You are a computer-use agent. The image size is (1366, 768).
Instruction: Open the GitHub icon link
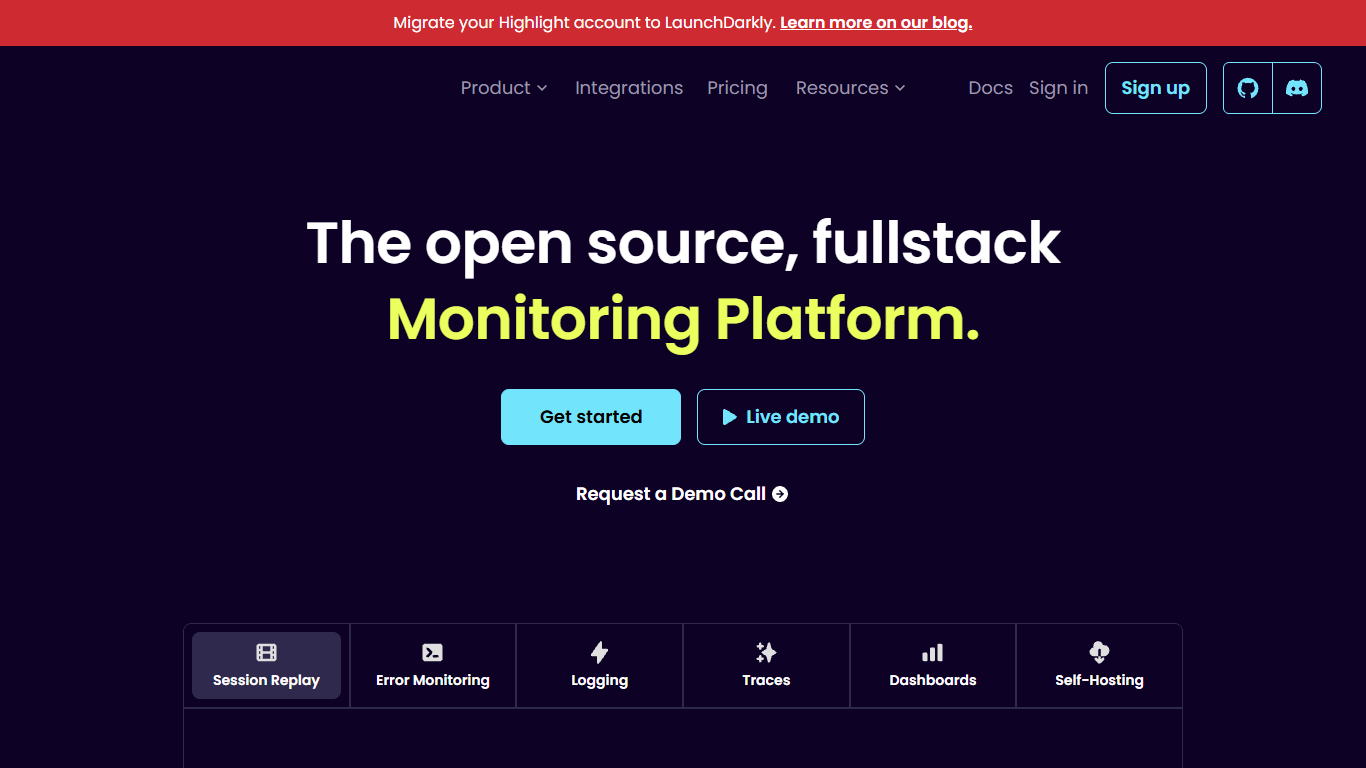tap(1248, 88)
